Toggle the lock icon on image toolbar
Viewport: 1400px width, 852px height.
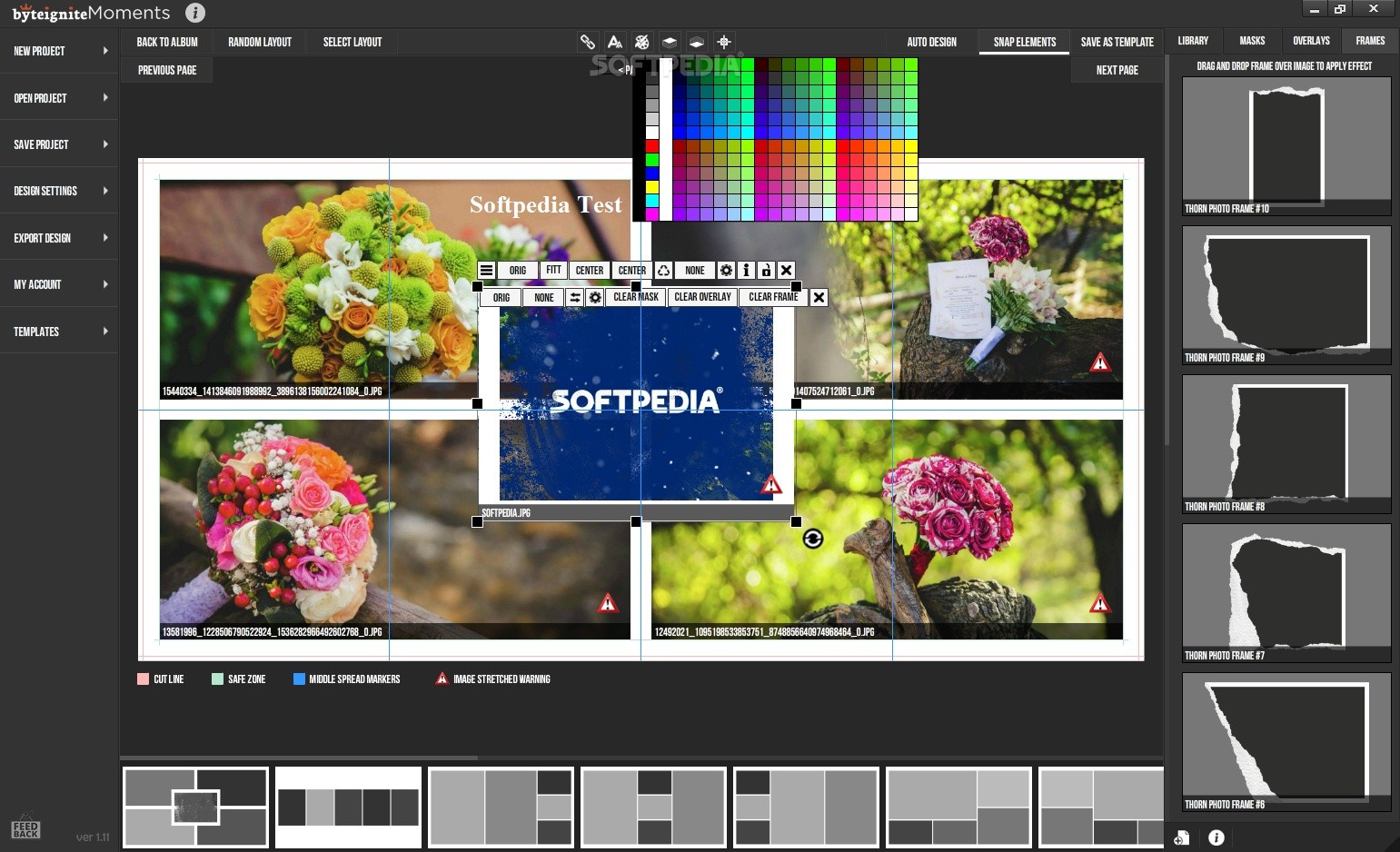tap(766, 271)
